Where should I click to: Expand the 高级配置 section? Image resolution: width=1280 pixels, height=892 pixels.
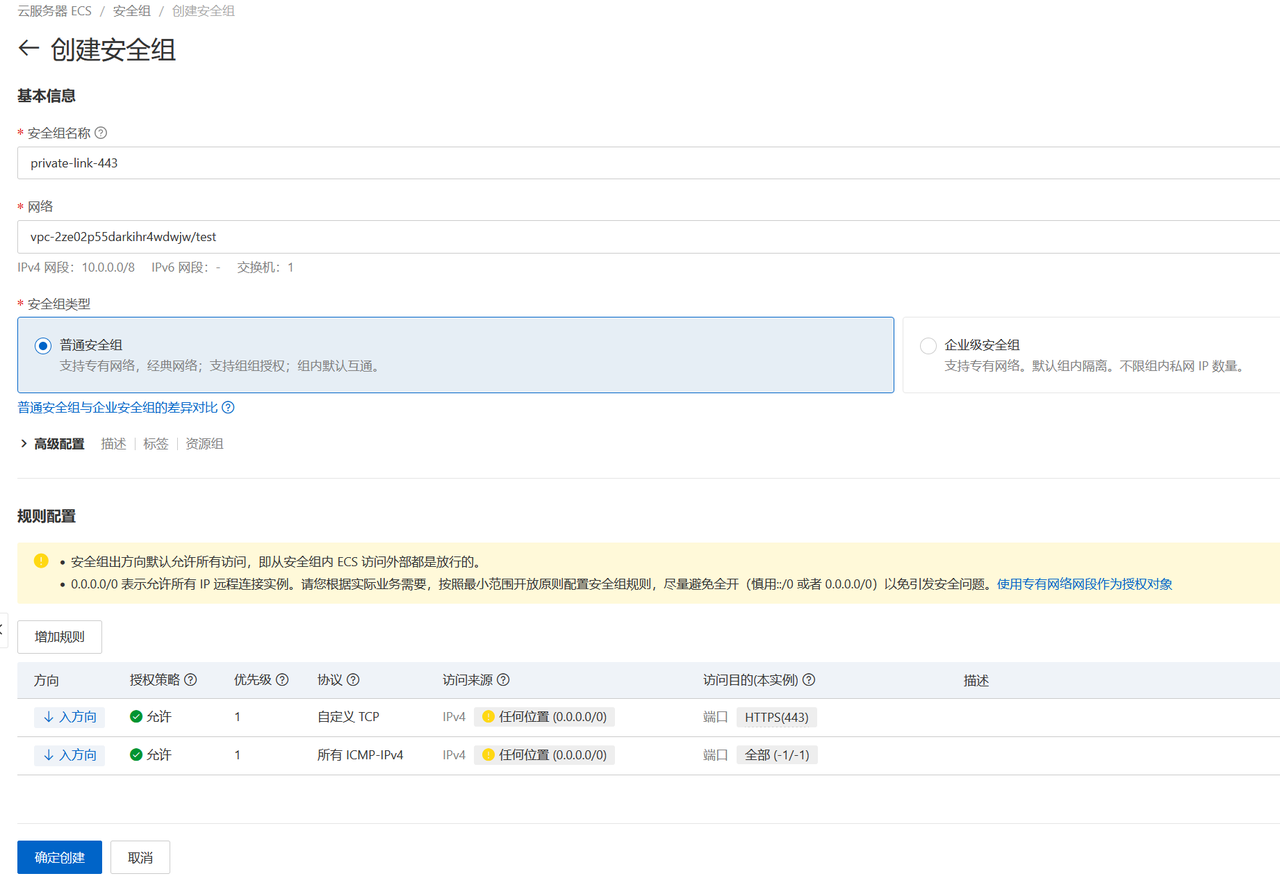click(52, 444)
